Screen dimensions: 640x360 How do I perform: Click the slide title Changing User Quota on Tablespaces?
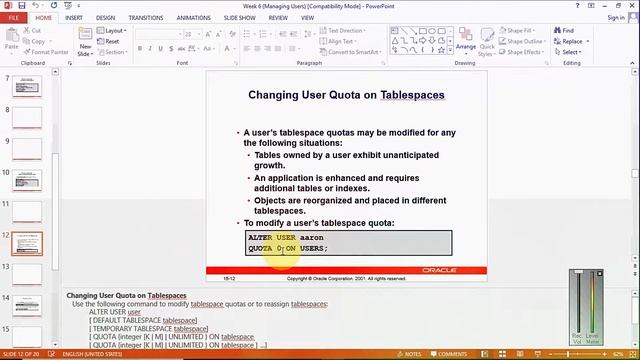pos(346,95)
